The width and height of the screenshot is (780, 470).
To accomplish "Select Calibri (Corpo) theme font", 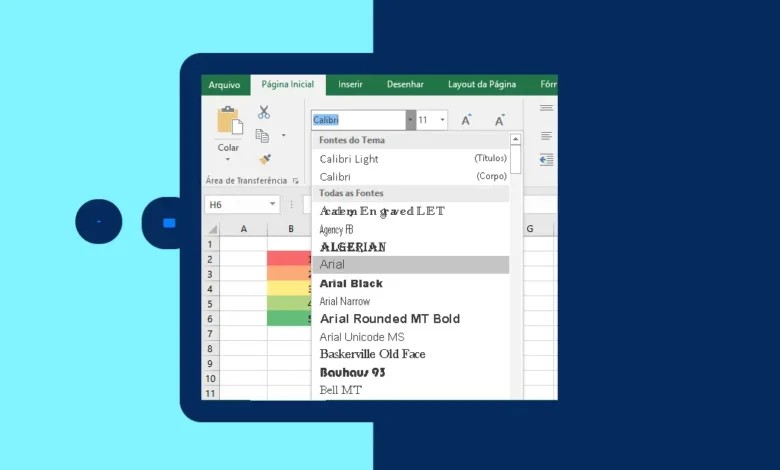I will point(411,177).
